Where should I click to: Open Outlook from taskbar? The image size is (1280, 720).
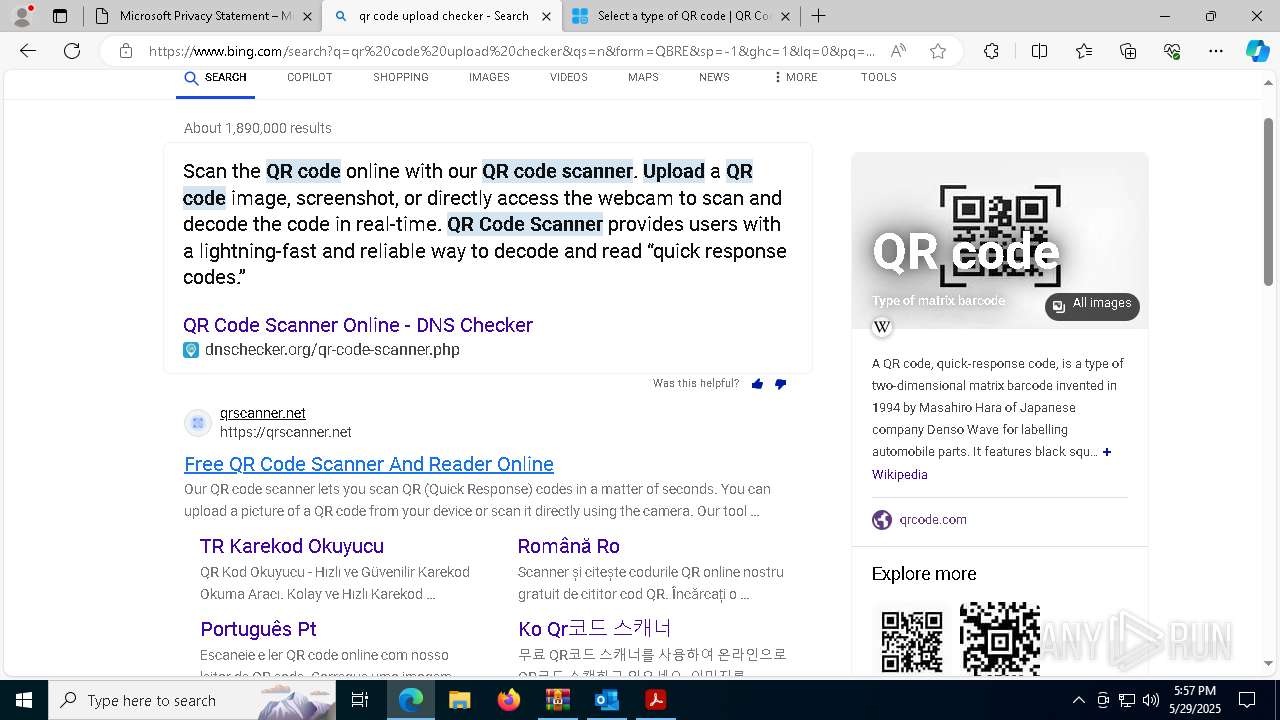click(606, 700)
